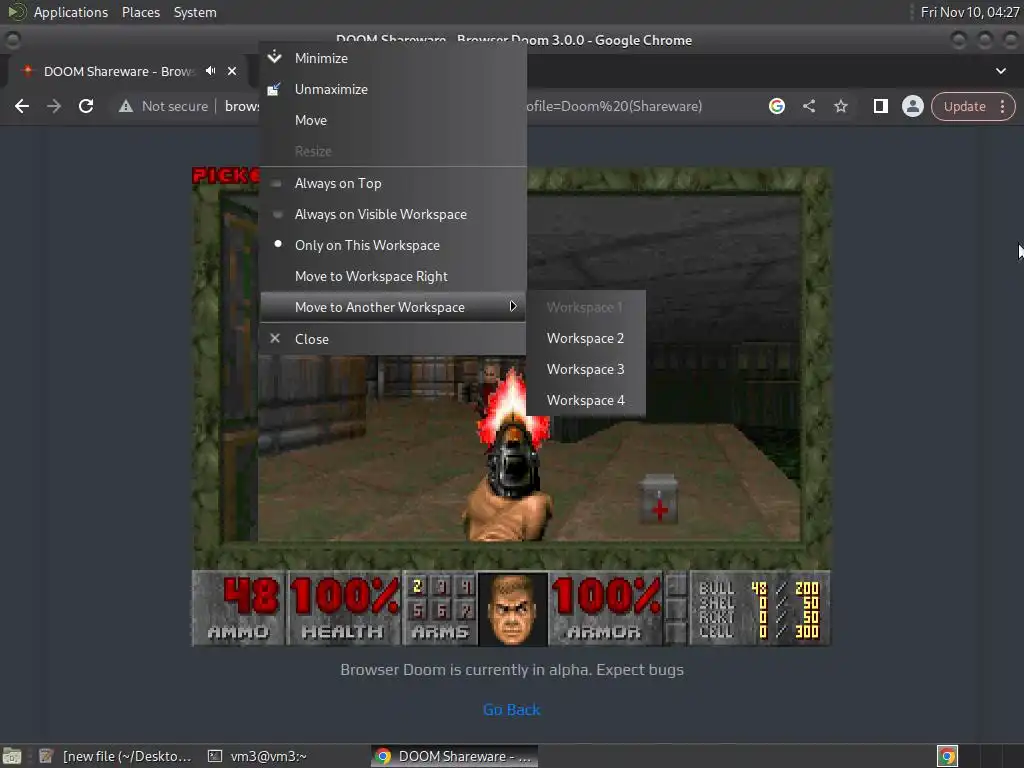Move window to Workspace 4

click(x=585, y=400)
